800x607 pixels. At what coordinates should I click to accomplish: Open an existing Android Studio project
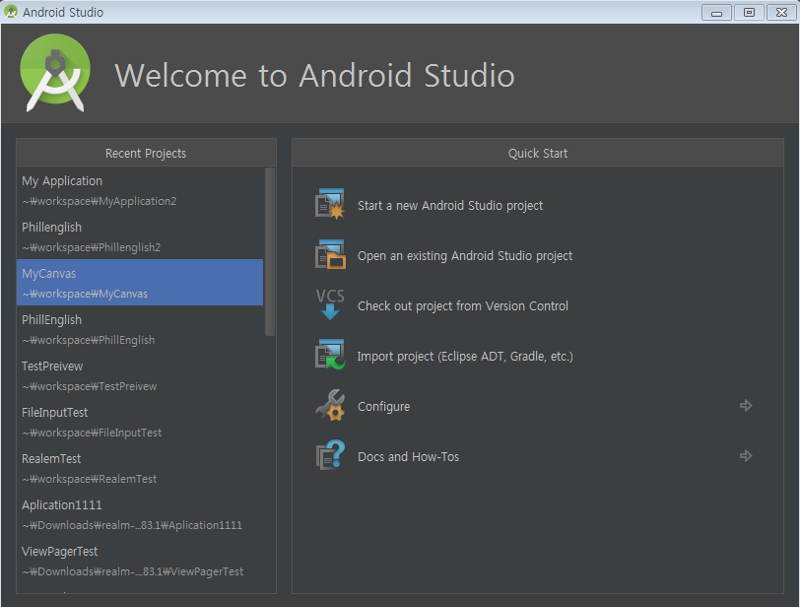[x=465, y=256]
